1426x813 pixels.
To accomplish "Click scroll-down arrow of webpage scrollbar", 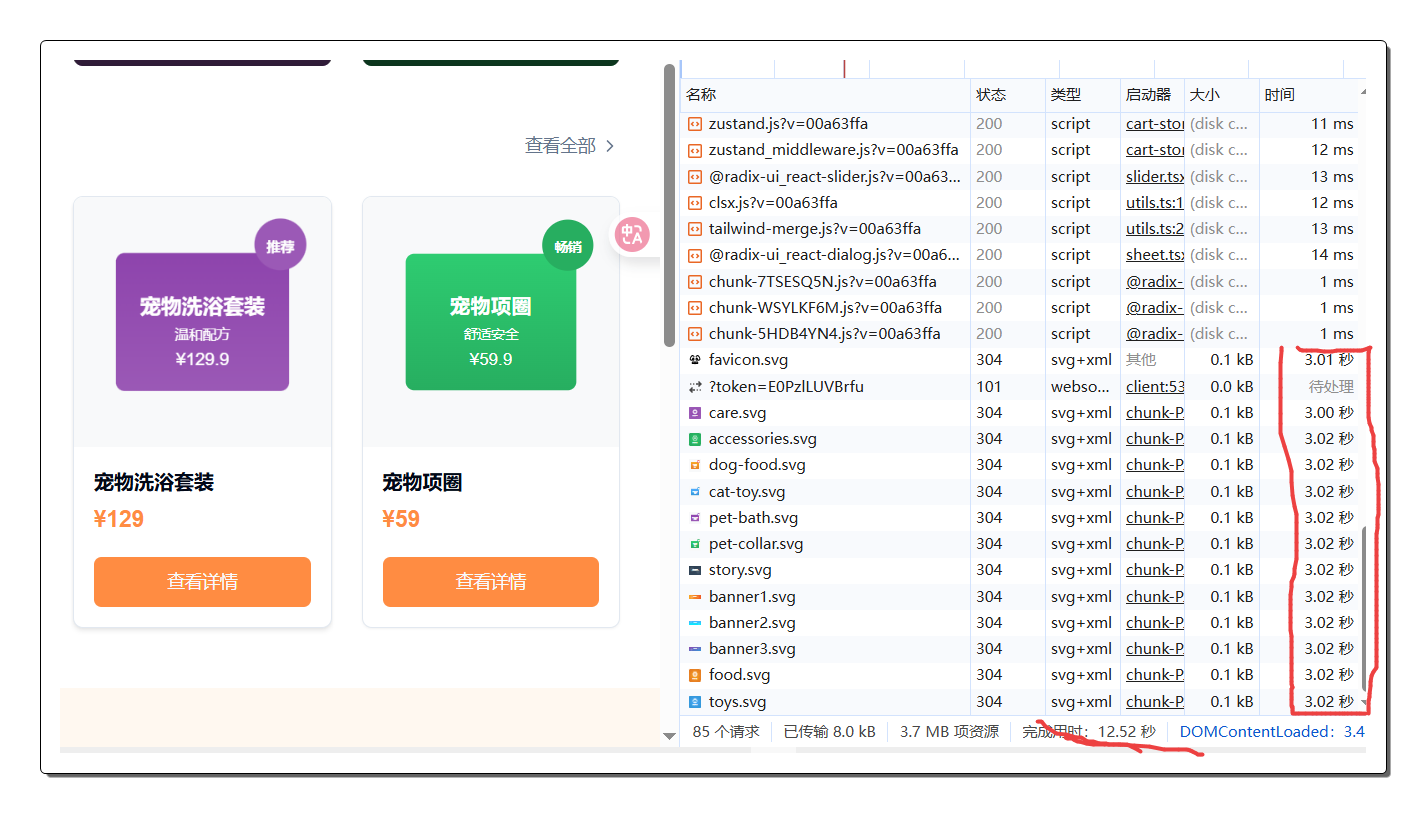I will pyautogui.click(x=669, y=737).
